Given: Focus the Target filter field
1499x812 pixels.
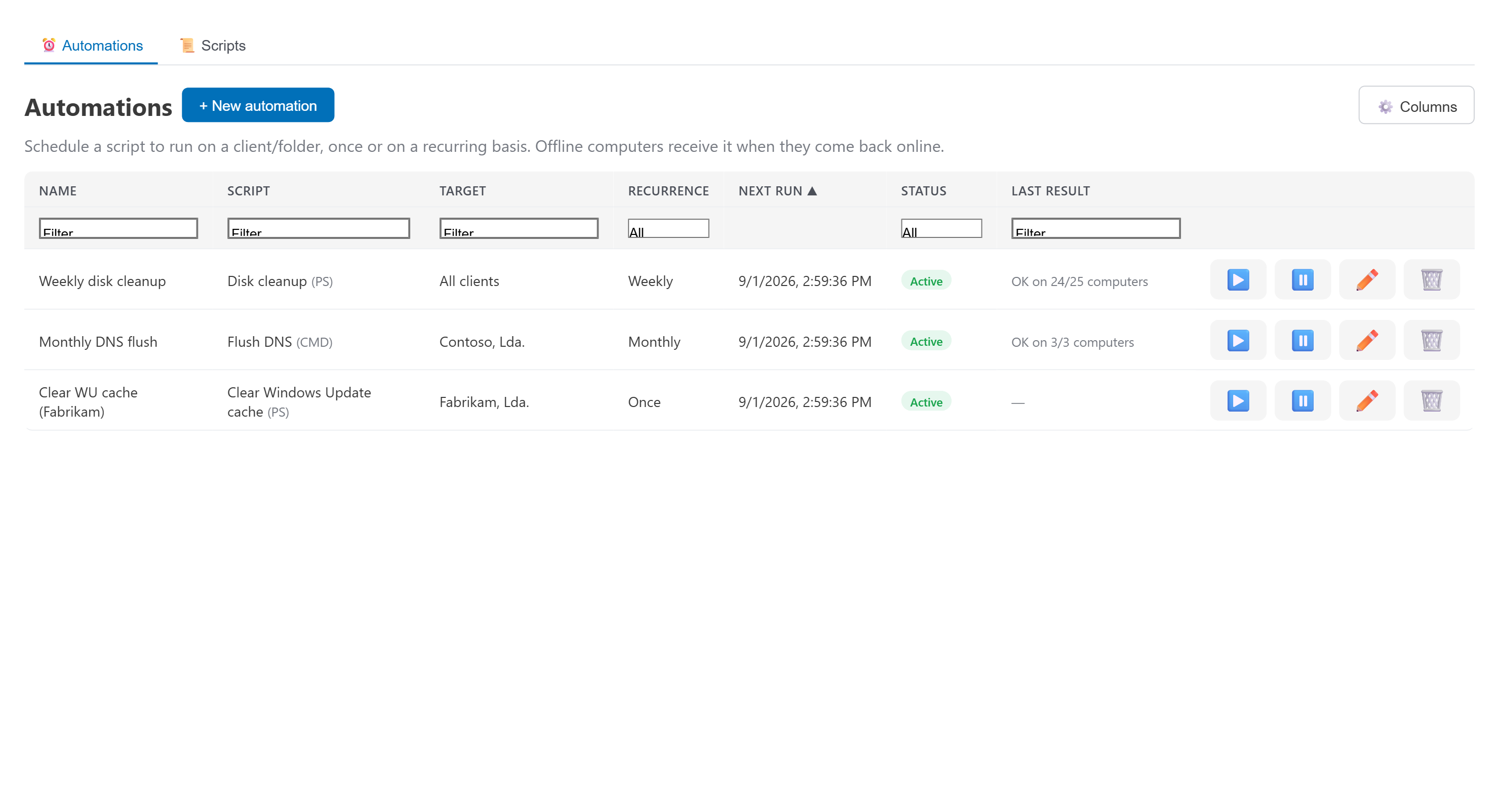Looking at the screenshot, I should point(519,229).
